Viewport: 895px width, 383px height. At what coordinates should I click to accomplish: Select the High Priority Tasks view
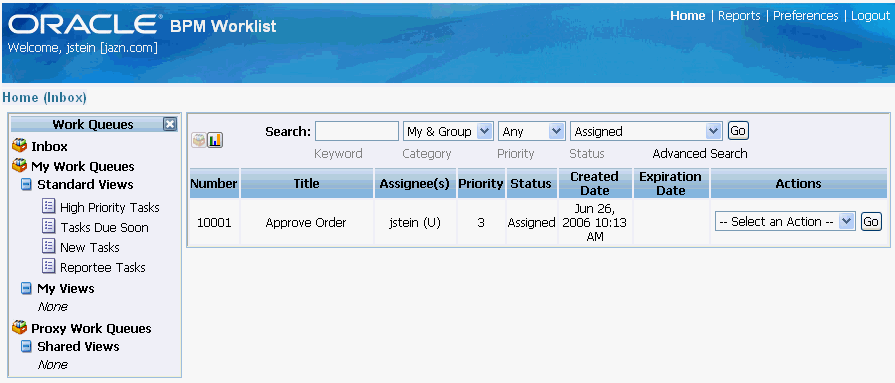click(x=110, y=208)
